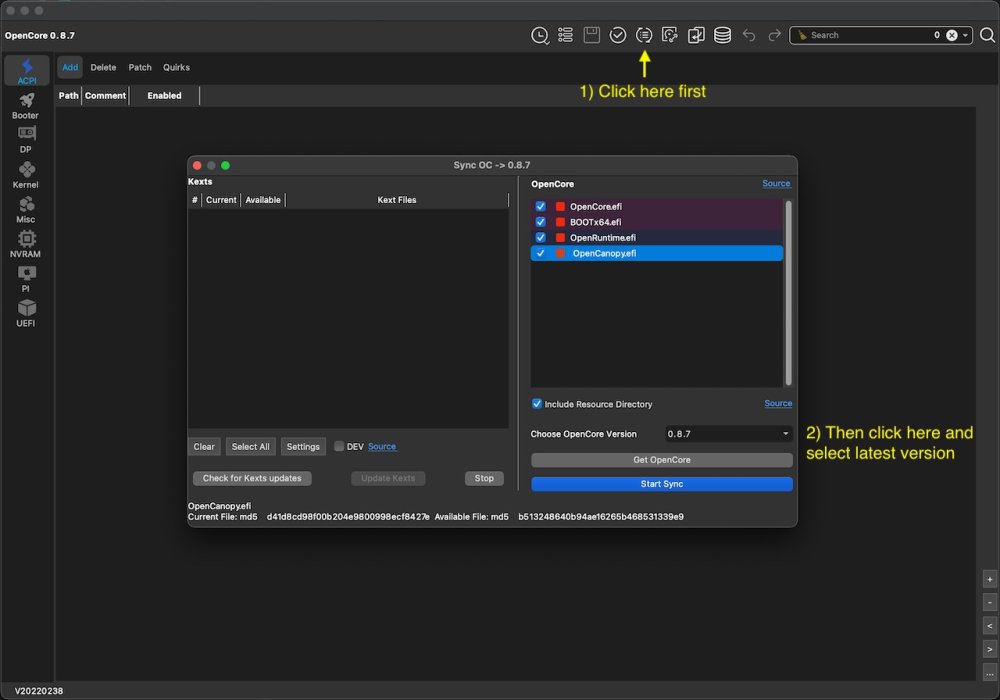The image size is (1000, 700).
Task: Open the search options dropdown arrow
Action: point(966,35)
